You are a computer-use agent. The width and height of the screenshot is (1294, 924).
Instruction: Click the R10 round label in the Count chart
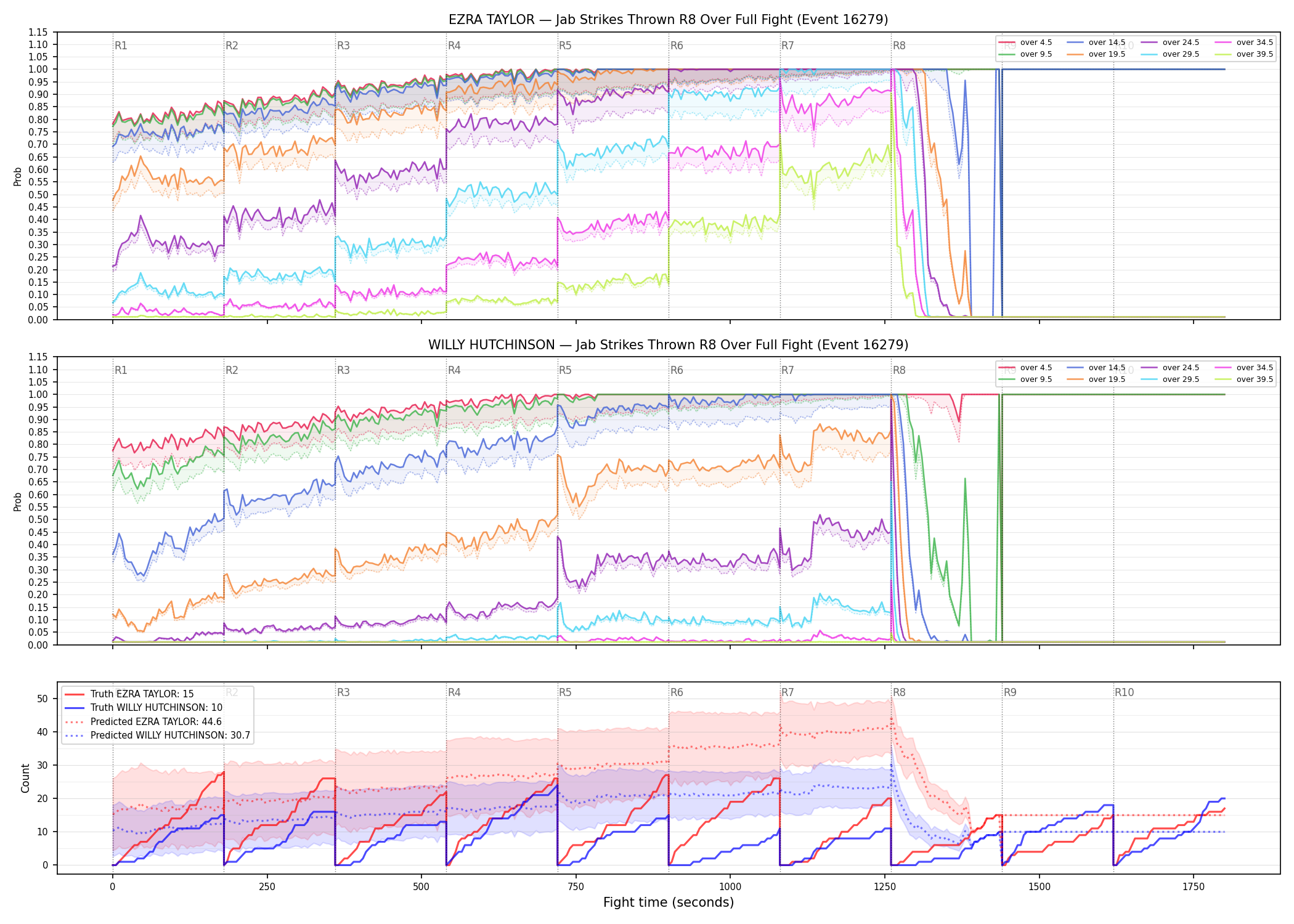pos(1124,692)
